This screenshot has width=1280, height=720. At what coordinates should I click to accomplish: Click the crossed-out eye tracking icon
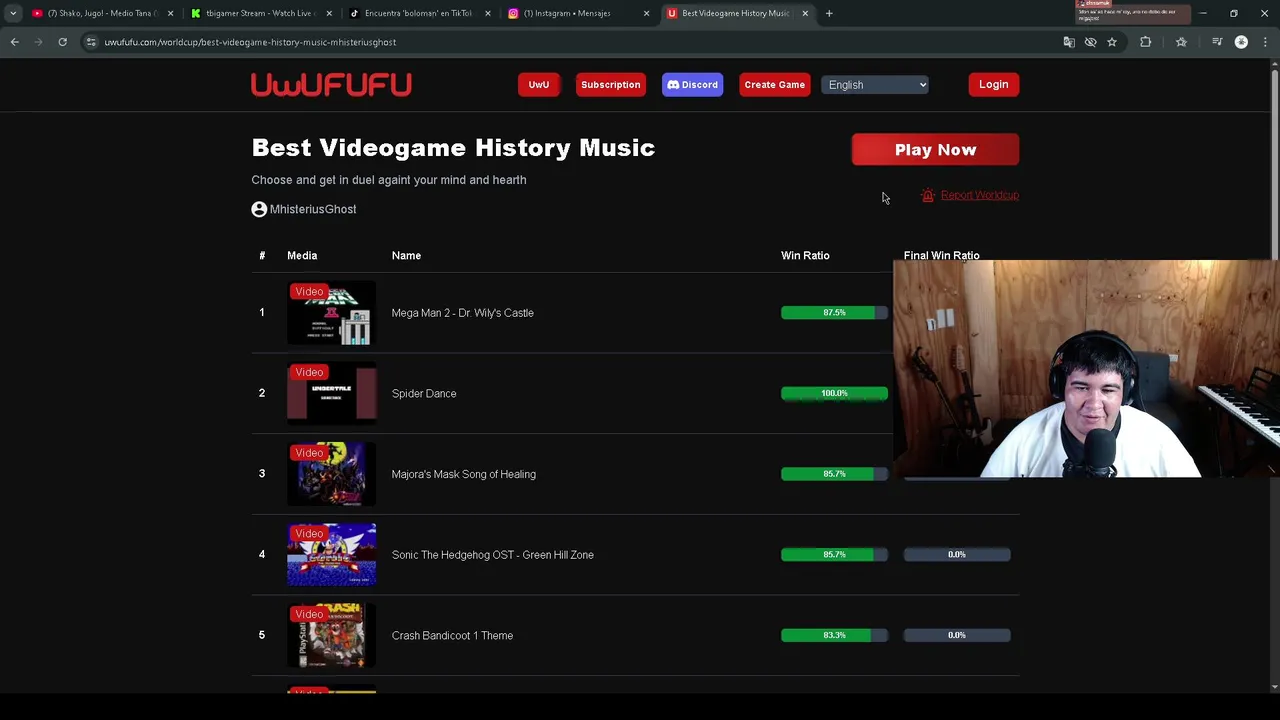[1091, 42]
